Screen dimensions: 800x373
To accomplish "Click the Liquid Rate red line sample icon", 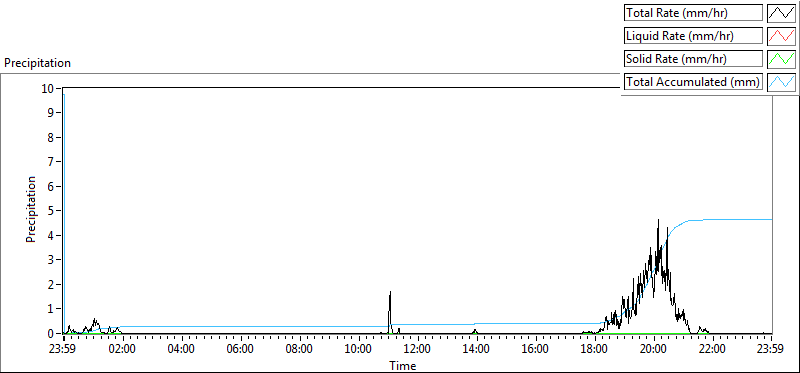I will click(782, 36).
